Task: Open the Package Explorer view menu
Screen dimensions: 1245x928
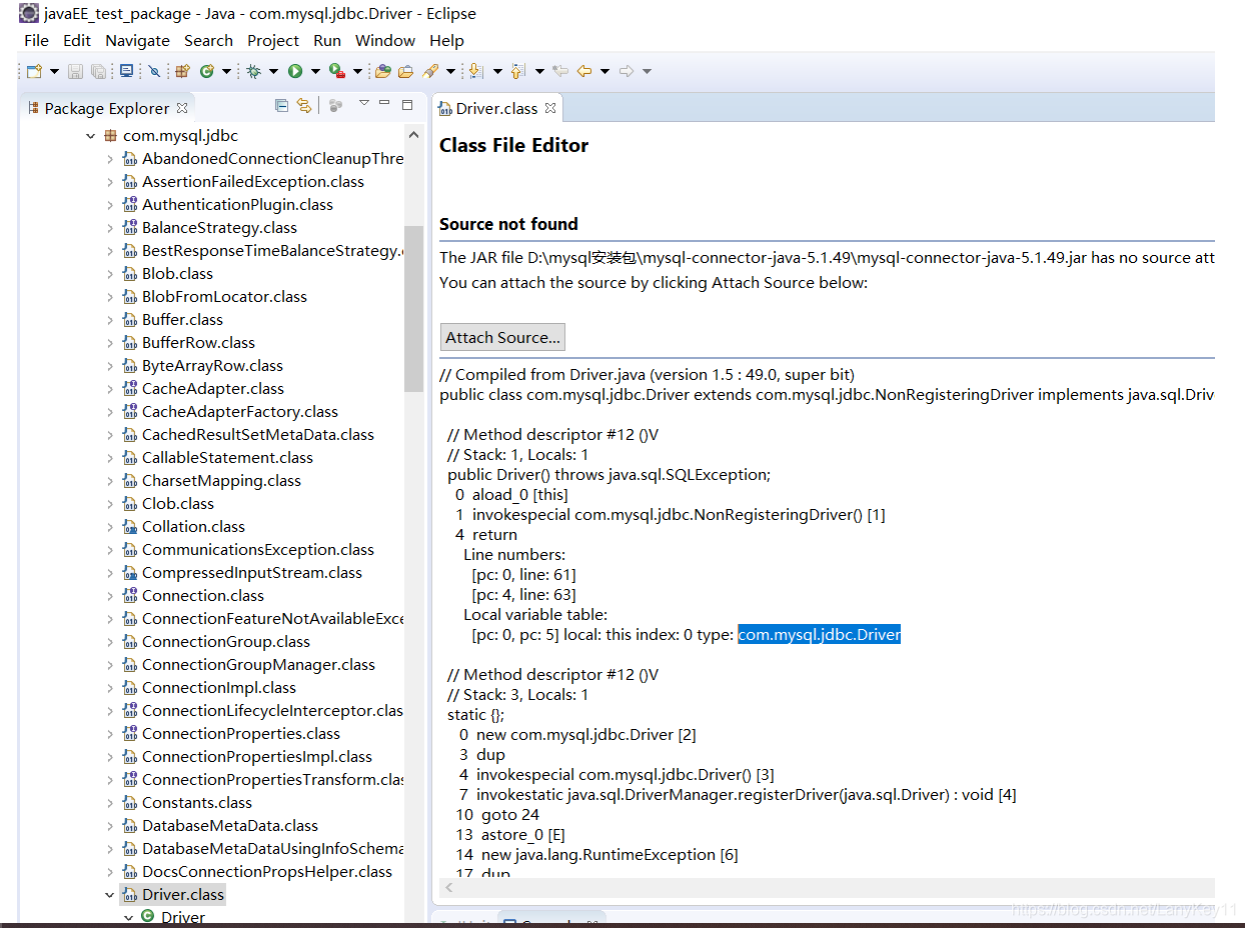Action: 364,103
